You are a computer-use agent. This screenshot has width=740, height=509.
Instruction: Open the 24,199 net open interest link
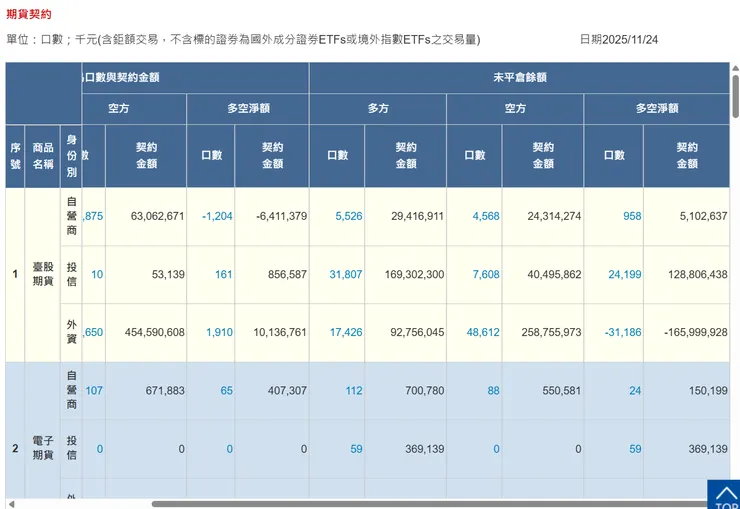[624, 274]
